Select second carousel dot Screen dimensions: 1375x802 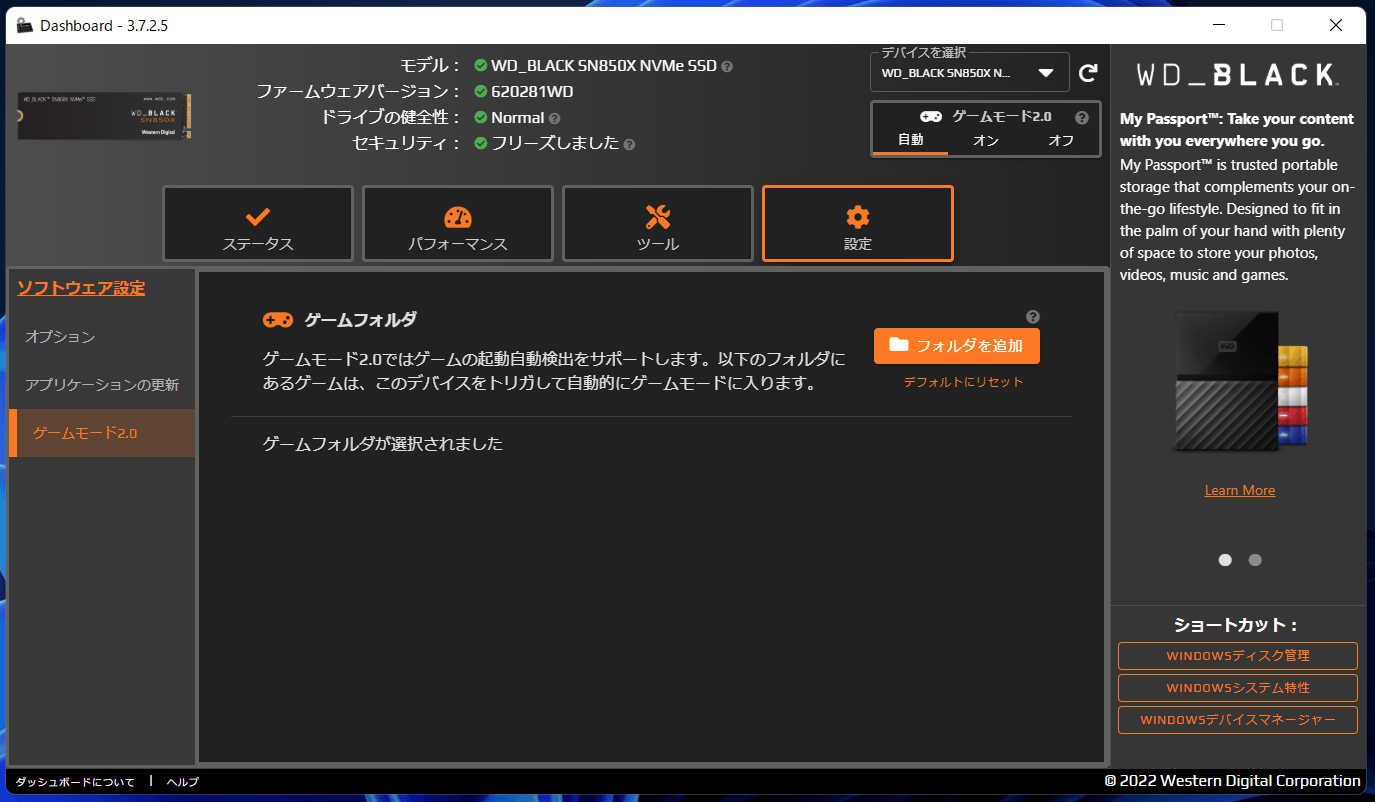click(x=1255, y=560)
